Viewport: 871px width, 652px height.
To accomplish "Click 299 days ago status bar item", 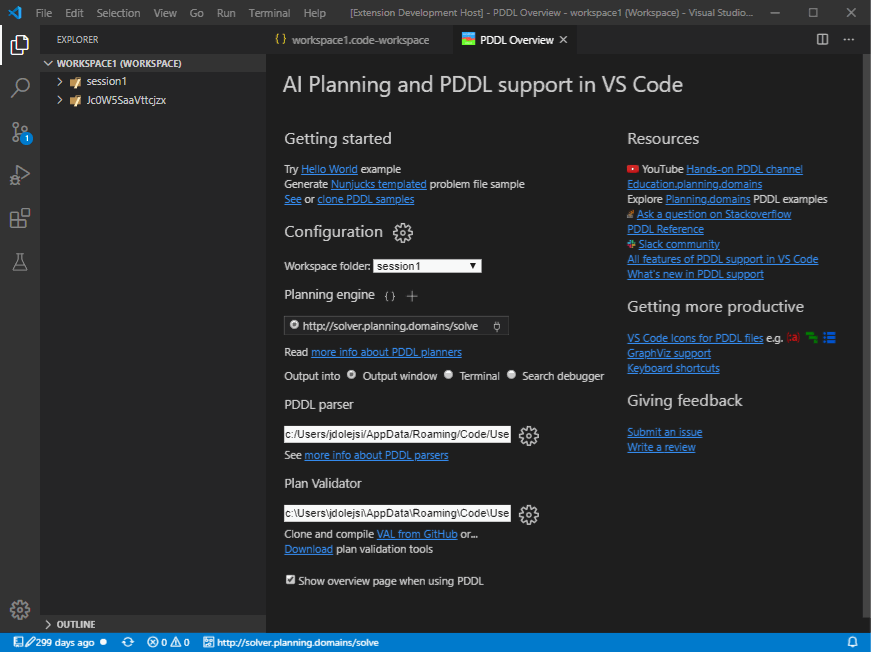I will pos(60,643).
